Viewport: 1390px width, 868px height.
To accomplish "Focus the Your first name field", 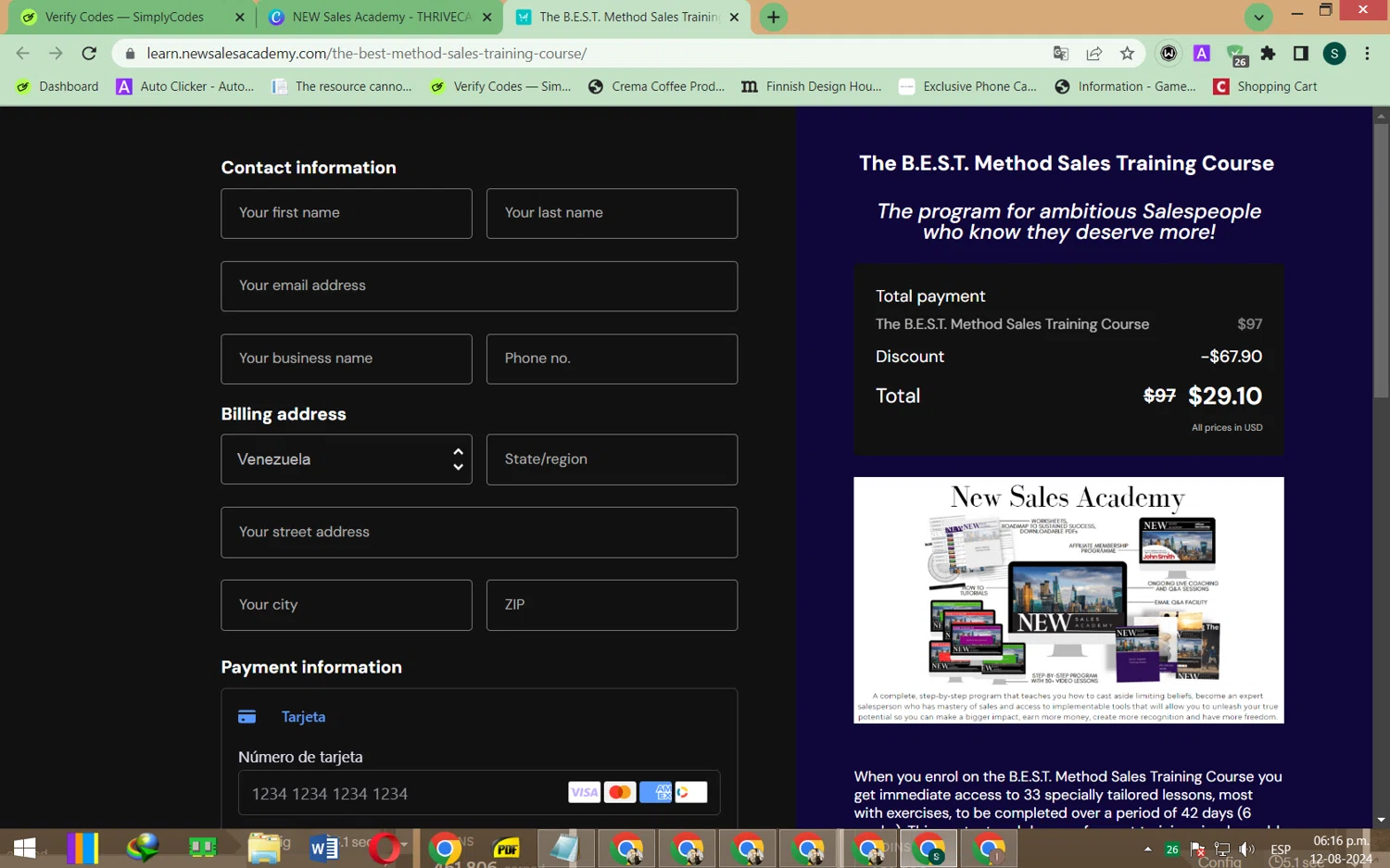I will [x=347, y=213].
